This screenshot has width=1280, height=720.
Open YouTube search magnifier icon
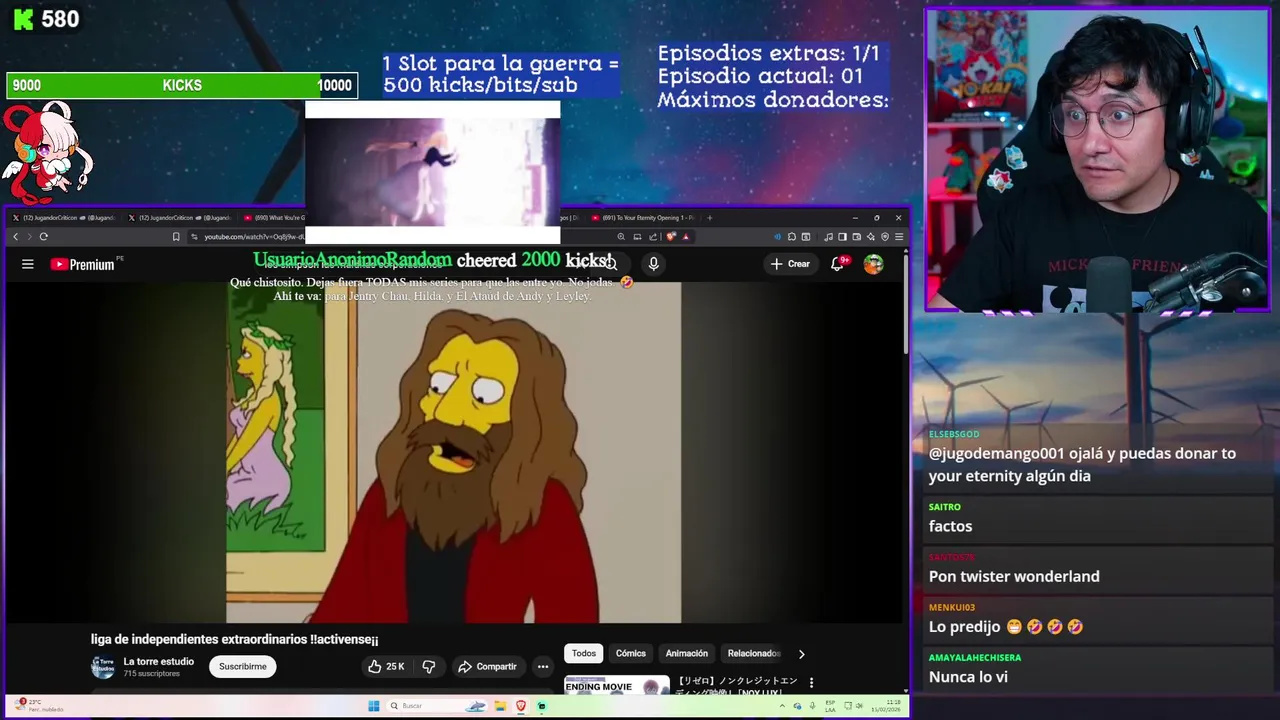[611, 264]
